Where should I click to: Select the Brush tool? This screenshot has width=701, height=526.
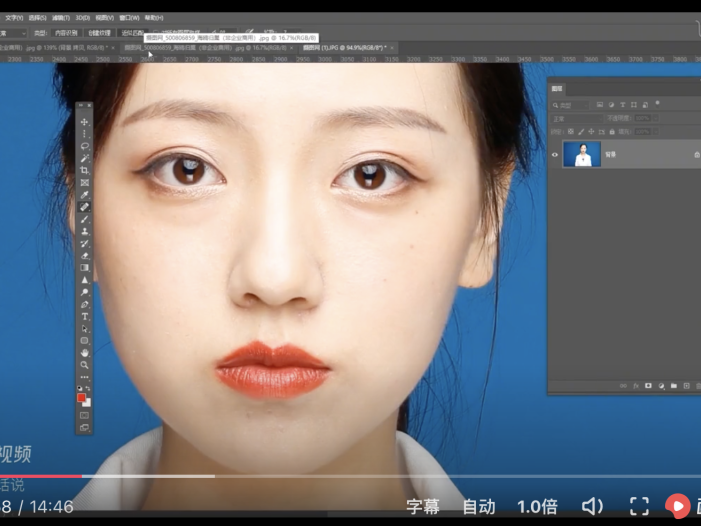(84, 219)
